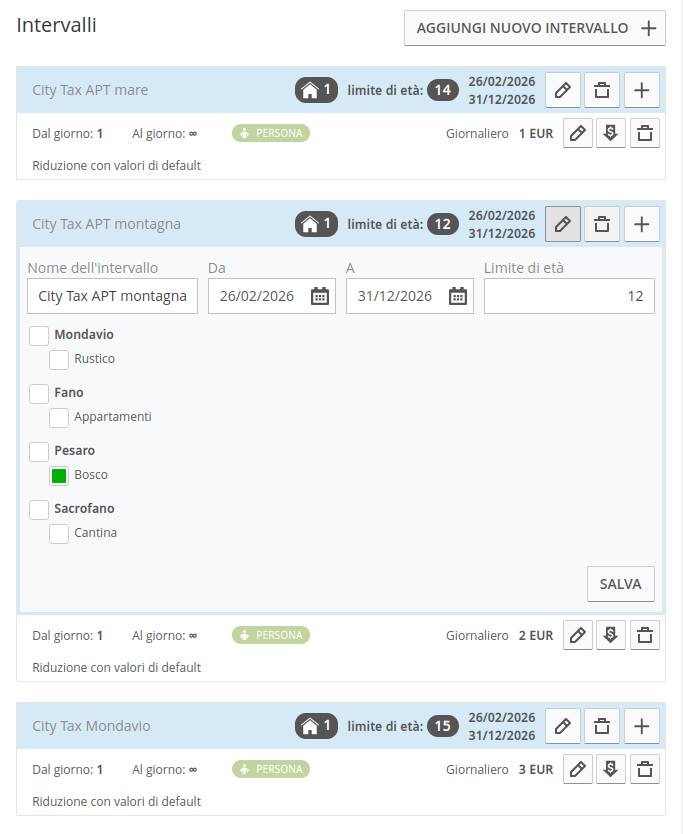The image size is (683, 834).
Task: Click AGGIUNGI NUOVO INTERVALLO button
Action: click(x=535, y=28)
